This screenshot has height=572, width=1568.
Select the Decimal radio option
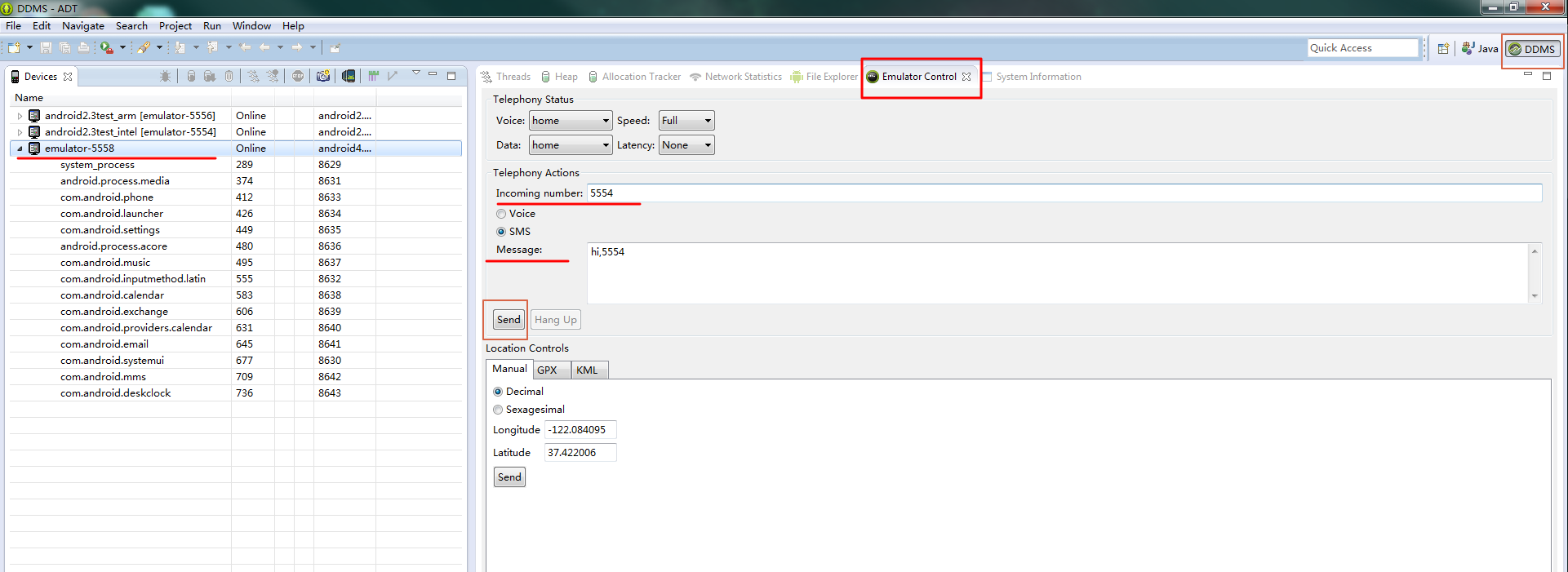(x=498, y=392)
